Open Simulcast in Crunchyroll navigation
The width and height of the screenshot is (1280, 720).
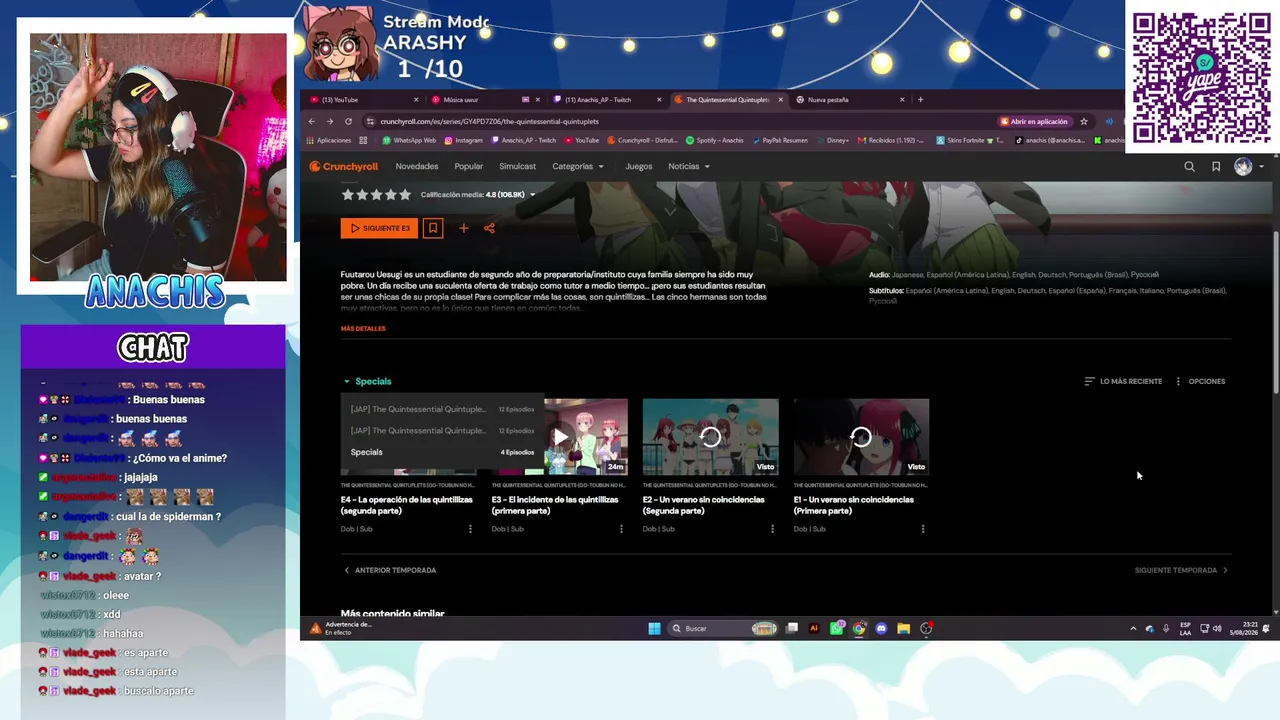[x=518, y=167]
